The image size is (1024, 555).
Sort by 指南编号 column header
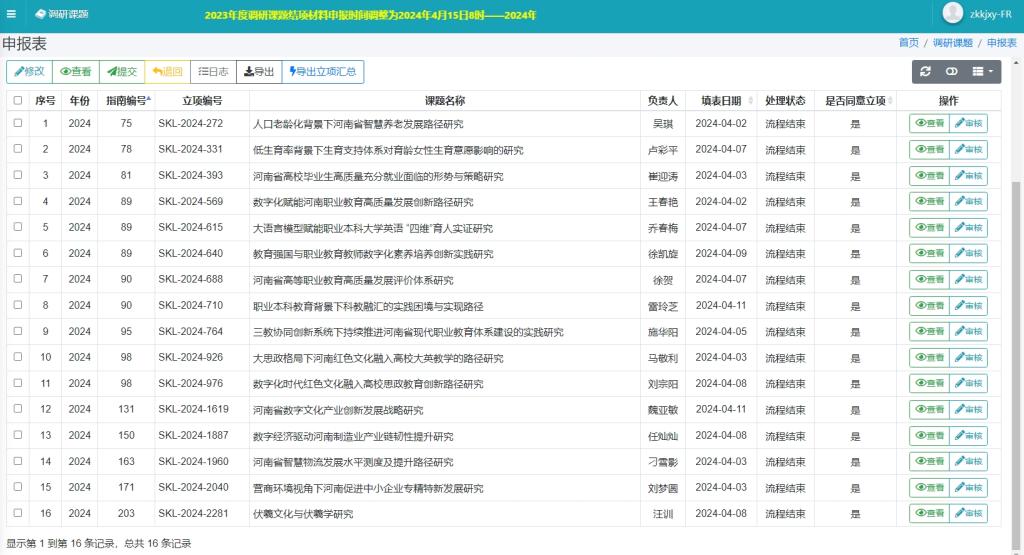pos(128,101)
